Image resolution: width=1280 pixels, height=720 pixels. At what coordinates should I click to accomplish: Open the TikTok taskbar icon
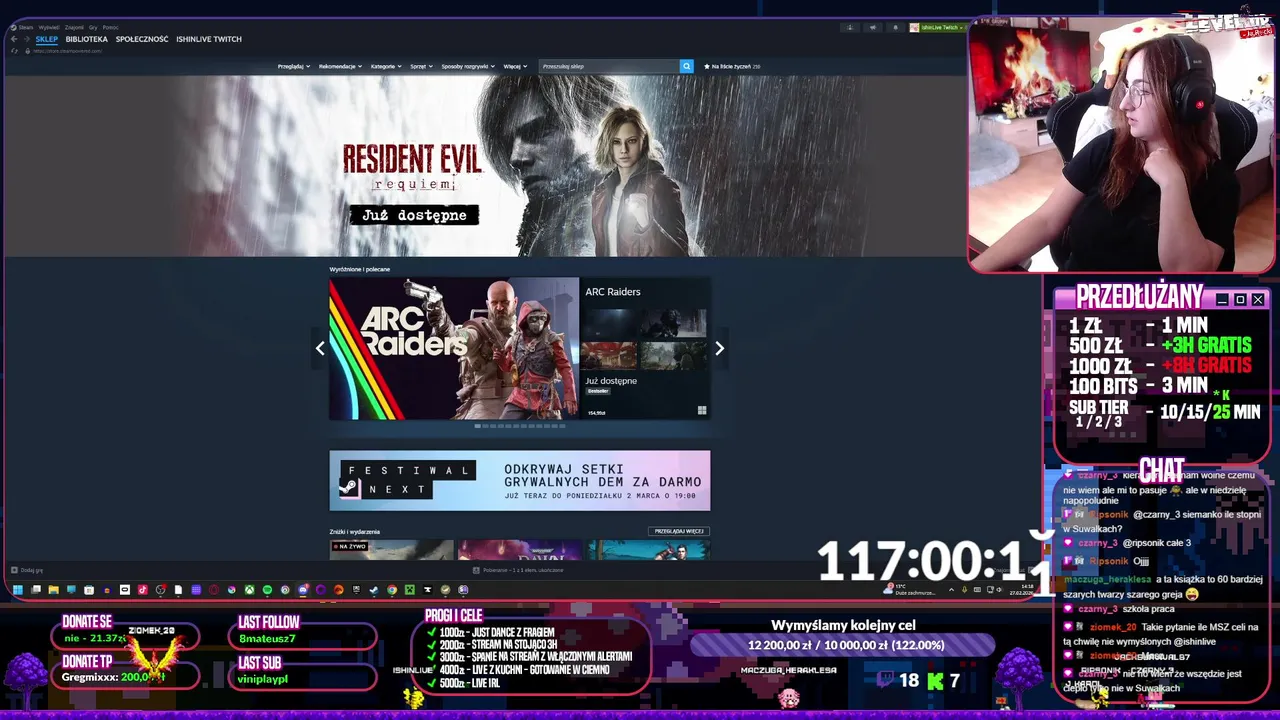coord(142,590)
